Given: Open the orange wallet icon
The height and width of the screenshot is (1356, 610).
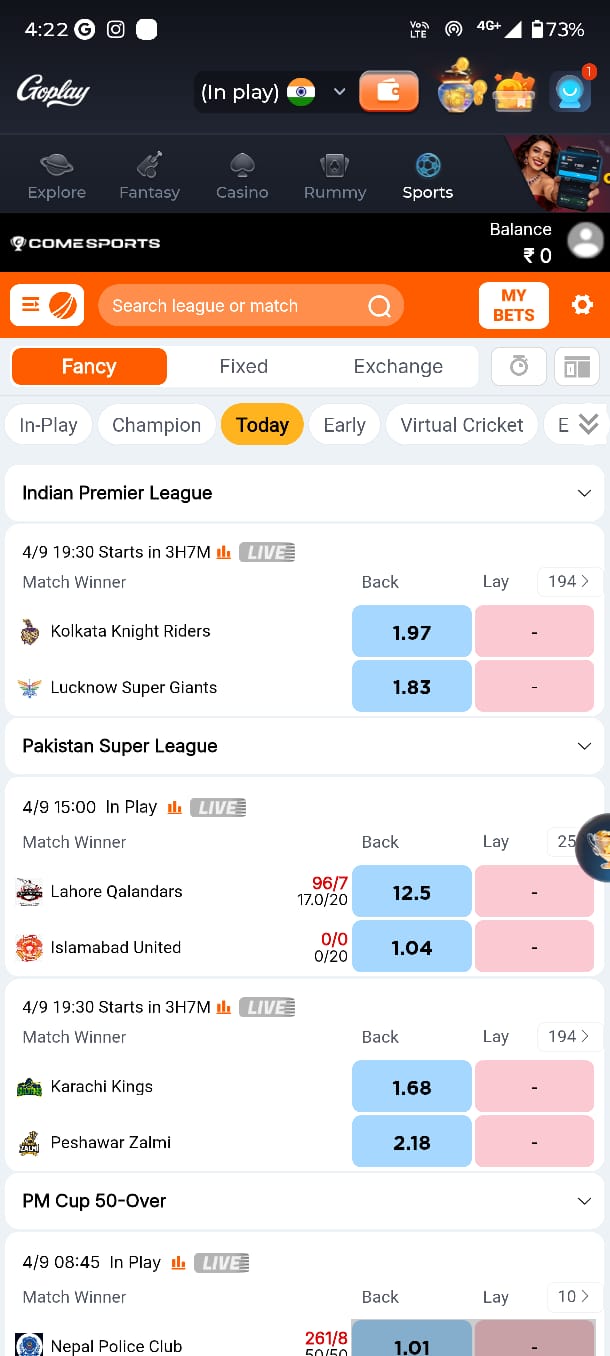Looking at the screenshot, I should tap(388, 92).
